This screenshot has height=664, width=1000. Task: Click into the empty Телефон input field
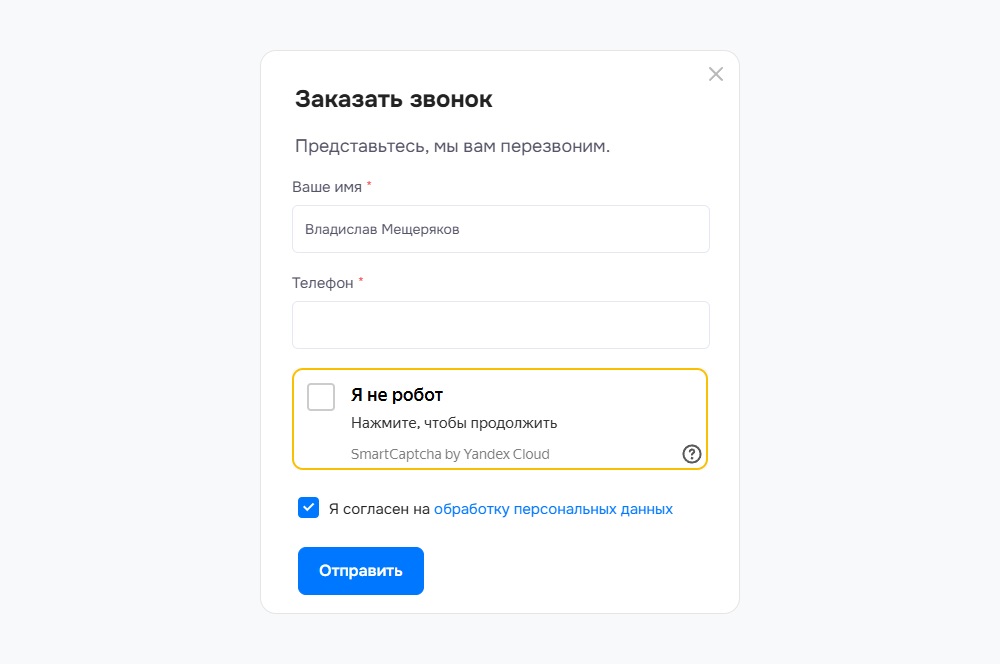pyautogui.click(x=501, y=325)
